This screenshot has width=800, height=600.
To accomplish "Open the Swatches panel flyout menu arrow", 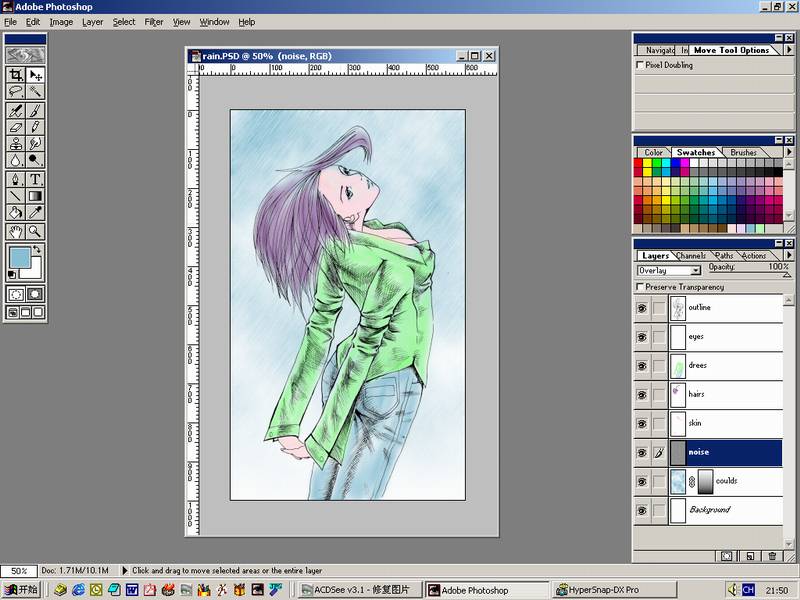I will tap(789, 152).
